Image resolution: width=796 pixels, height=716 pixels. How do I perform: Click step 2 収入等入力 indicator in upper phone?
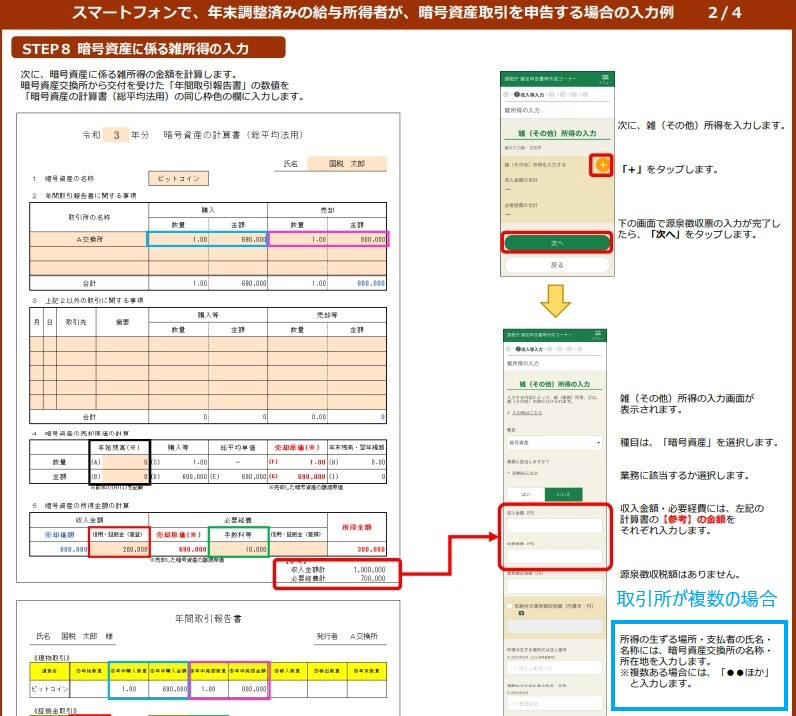click(529, 94)
